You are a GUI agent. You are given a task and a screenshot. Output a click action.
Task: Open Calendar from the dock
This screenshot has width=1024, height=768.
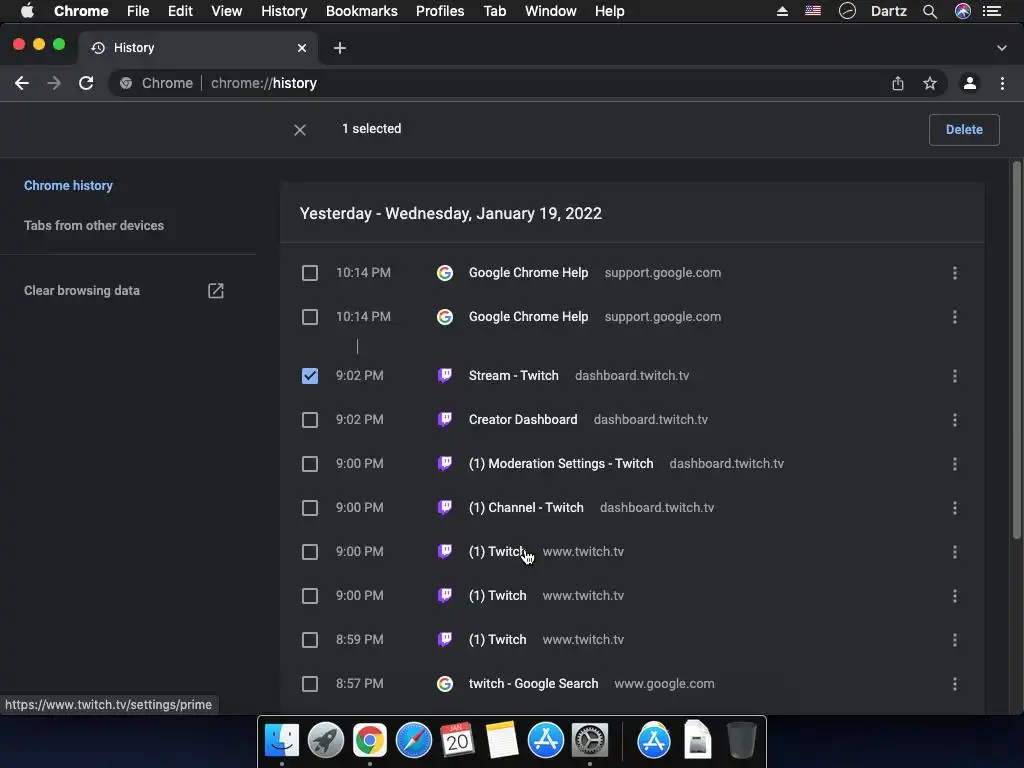457,740
